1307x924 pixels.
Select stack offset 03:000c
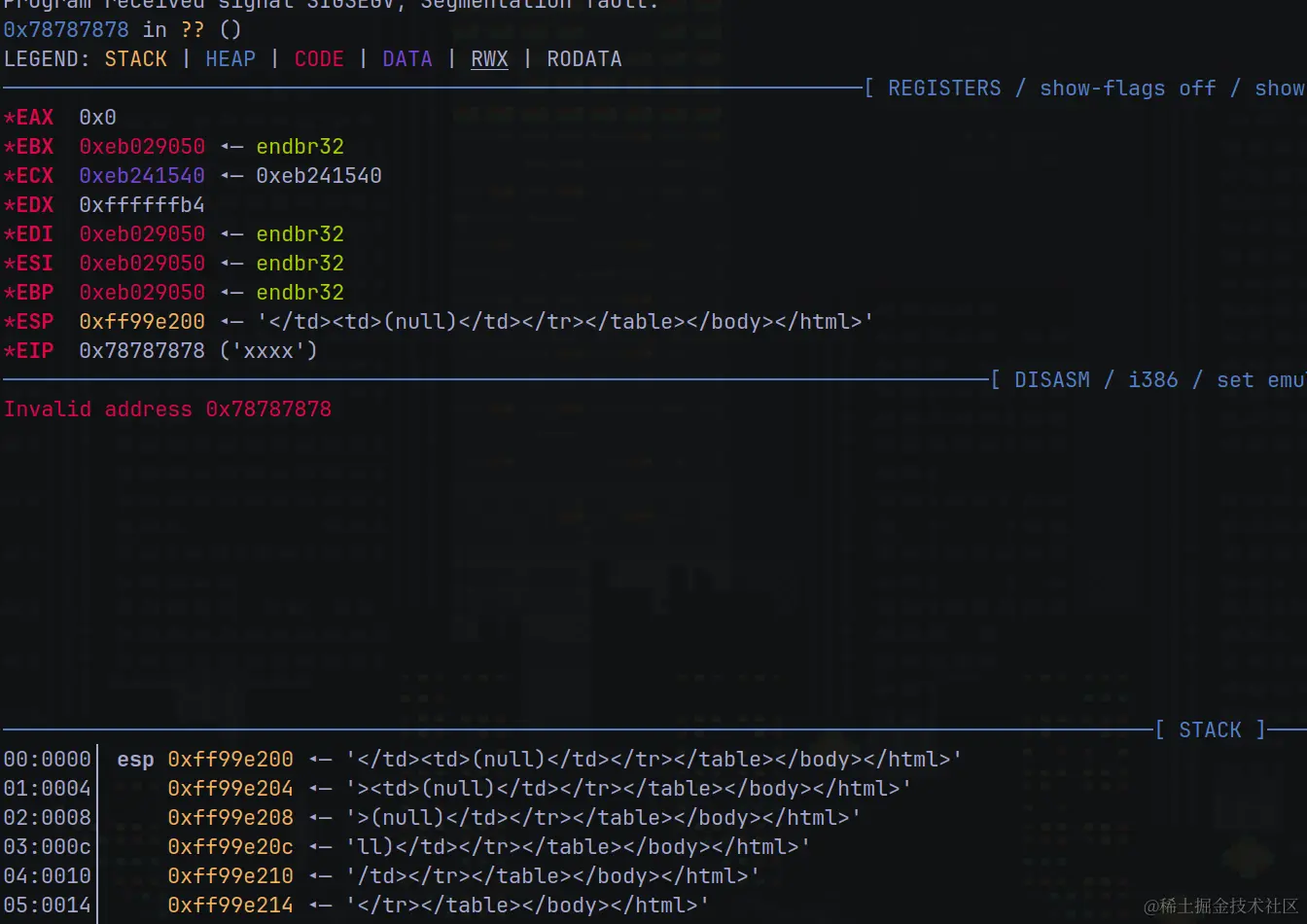(47, 847)
